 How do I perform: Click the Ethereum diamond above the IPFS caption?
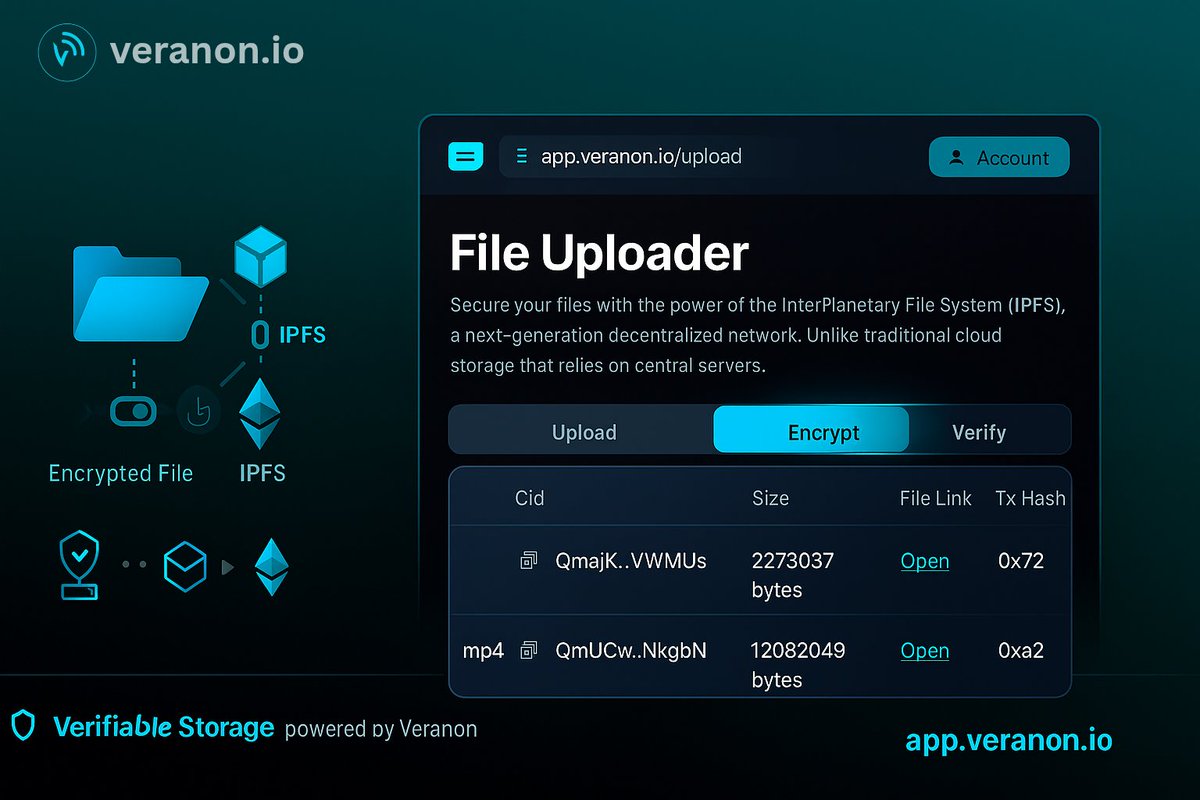tap(260, 414)
